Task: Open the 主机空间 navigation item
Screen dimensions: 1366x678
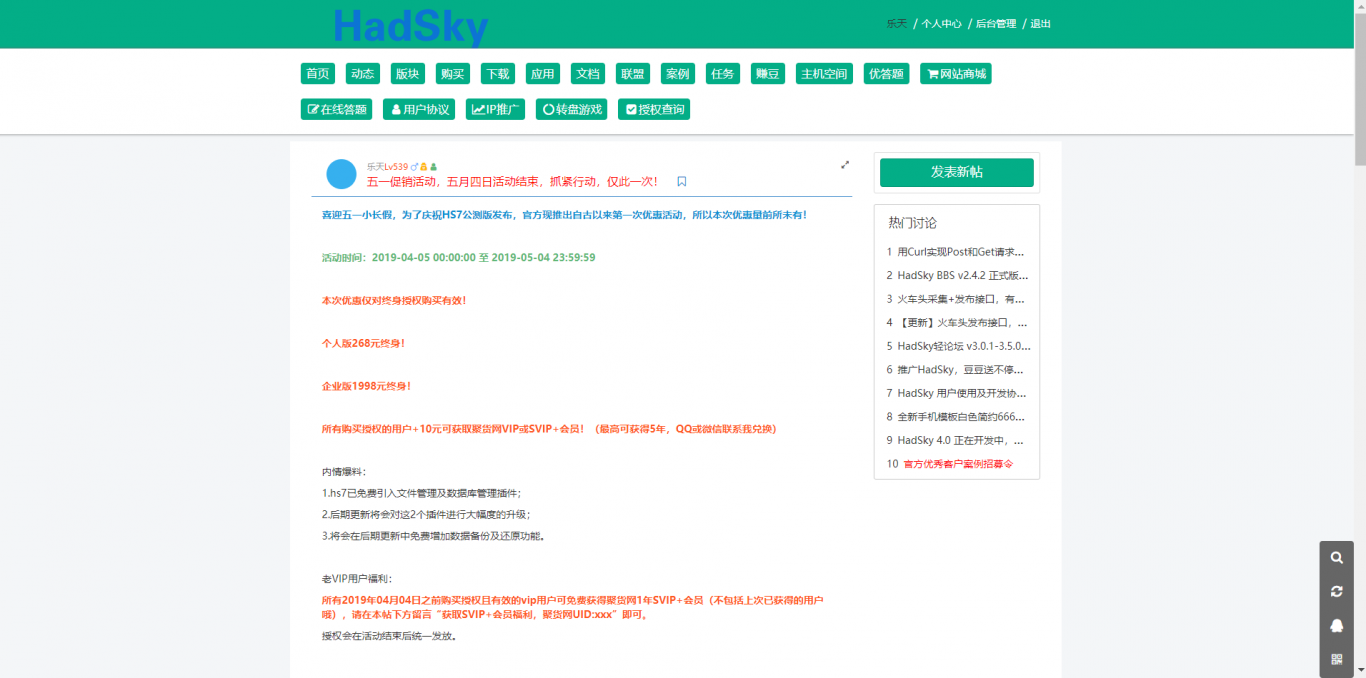Action: [825, 74]
